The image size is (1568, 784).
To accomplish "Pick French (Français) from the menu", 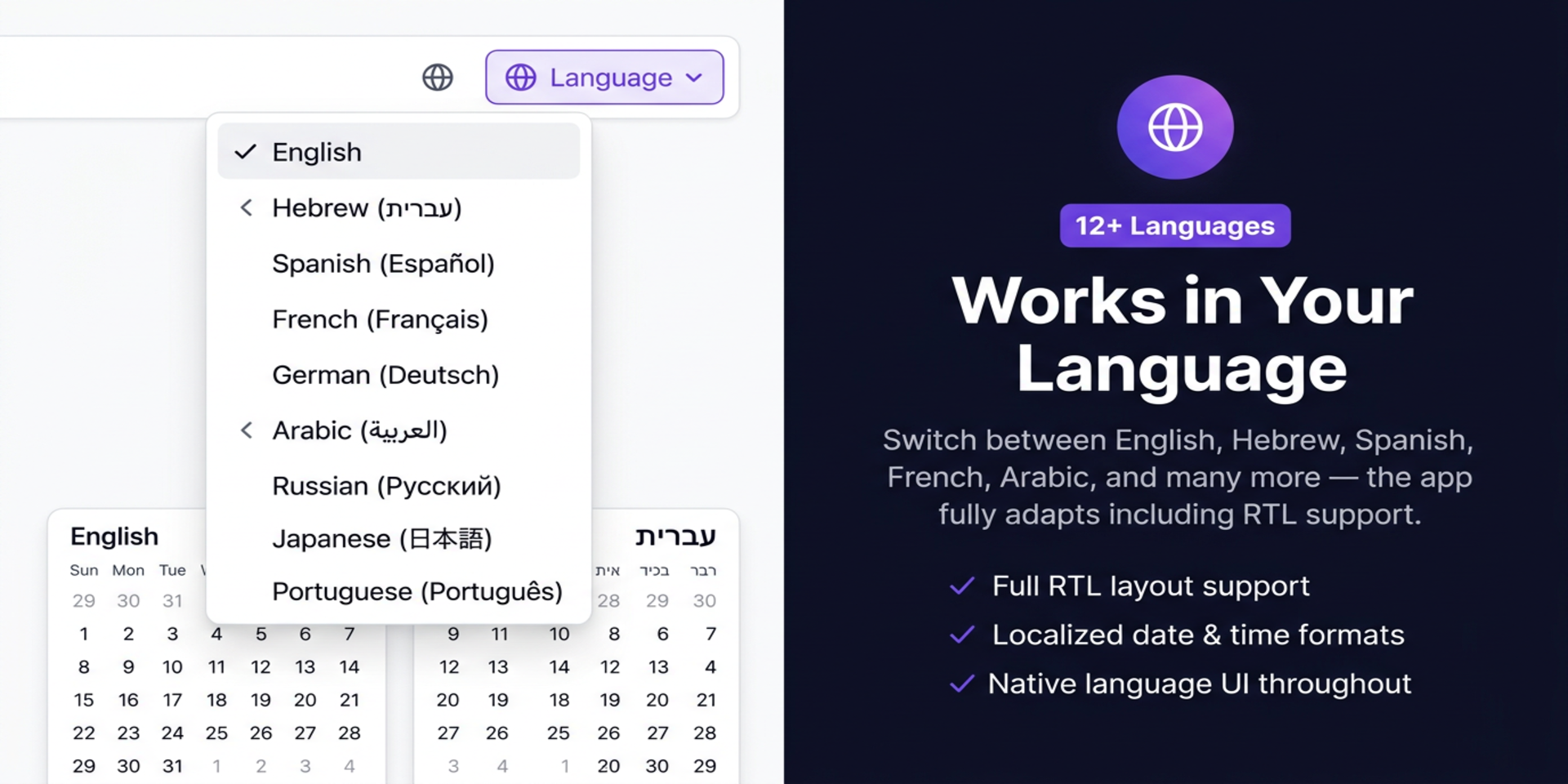I will (399, 318).
